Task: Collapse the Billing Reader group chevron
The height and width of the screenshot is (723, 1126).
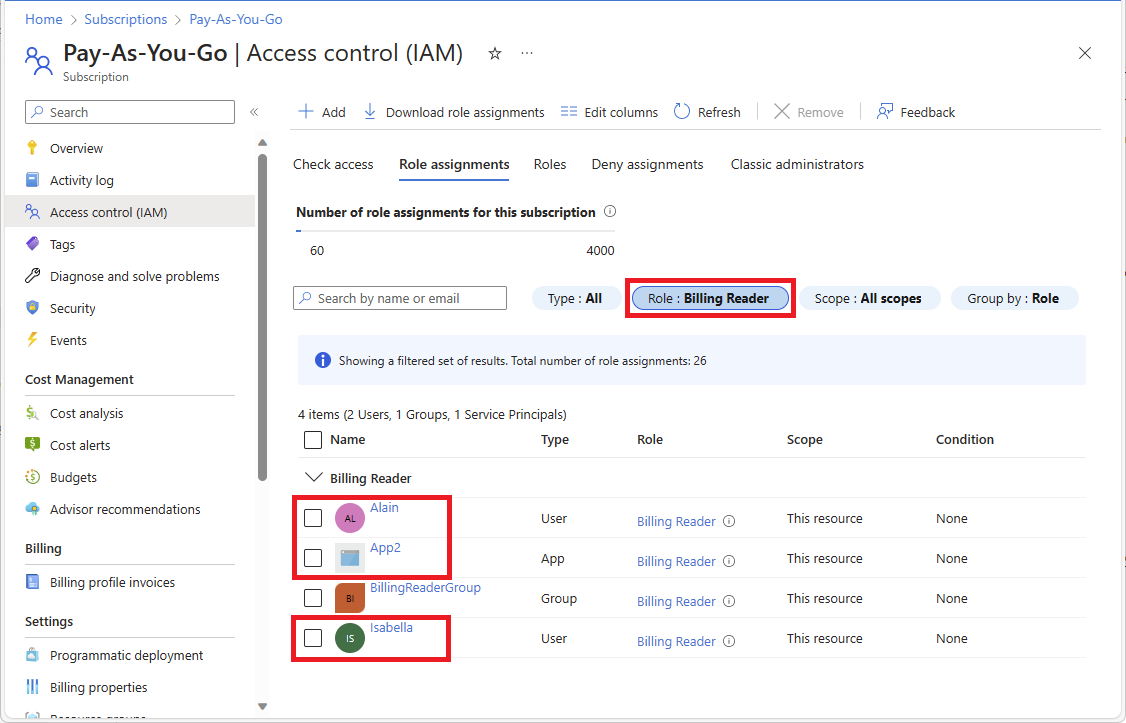Action: pos(313,477)
